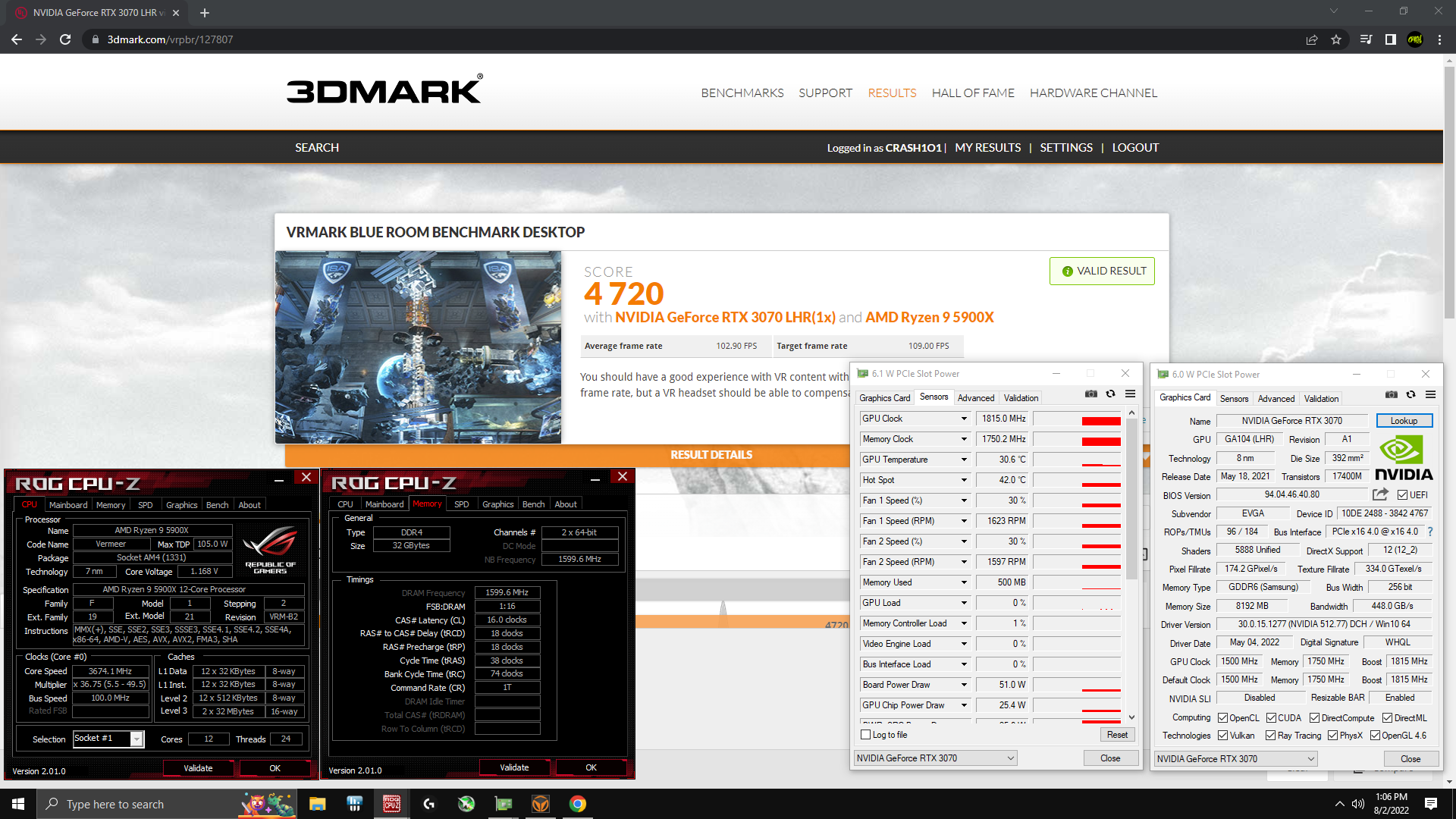Reload the browser page

65,39
